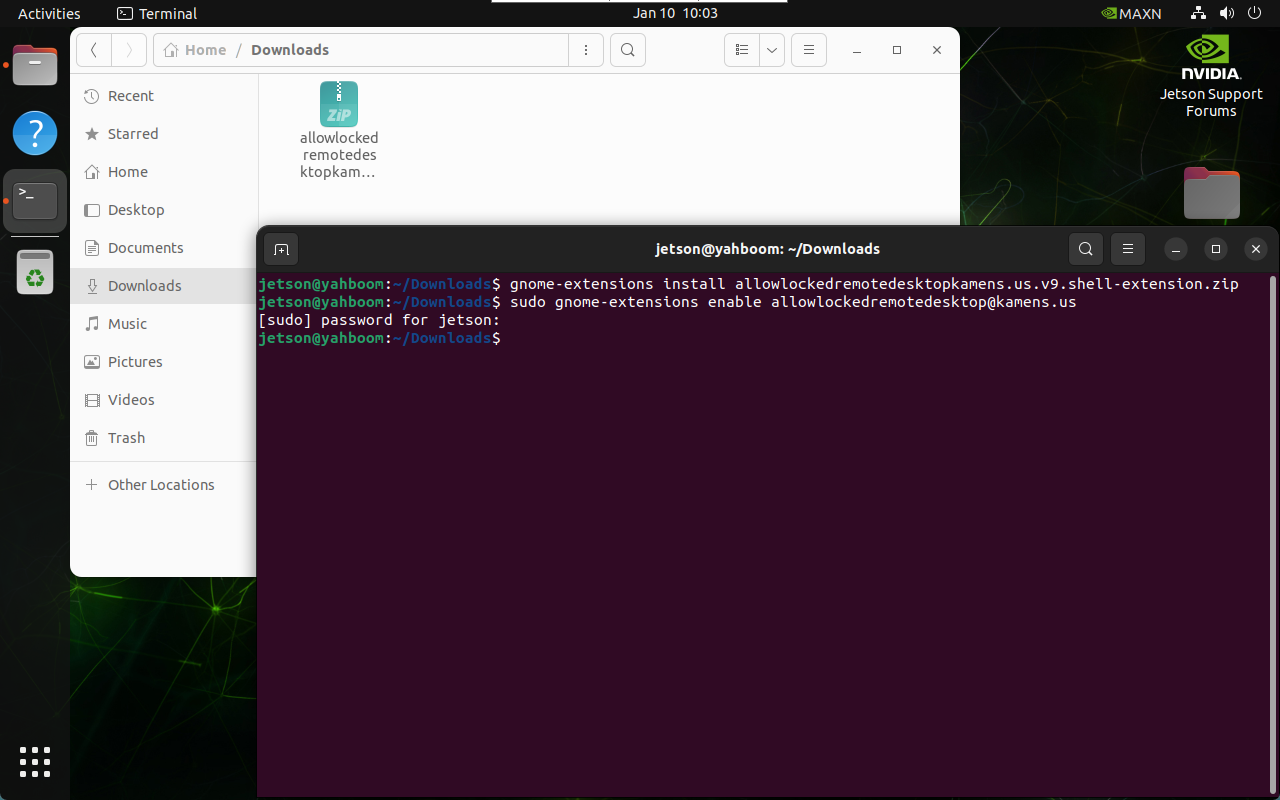Go to Home via the breadcrumb link

tap(204, 49)
